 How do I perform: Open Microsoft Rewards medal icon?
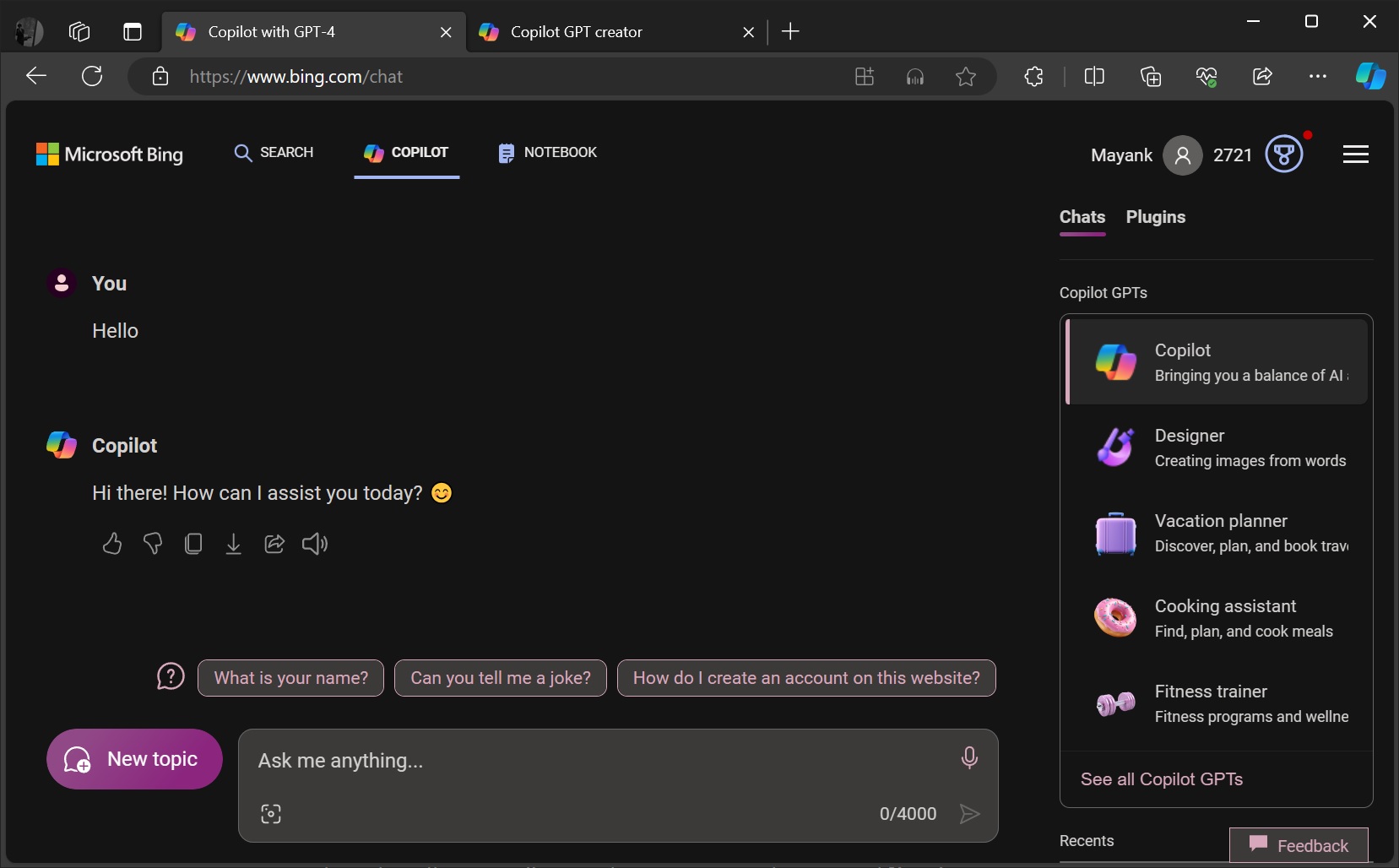(1284, 155)
